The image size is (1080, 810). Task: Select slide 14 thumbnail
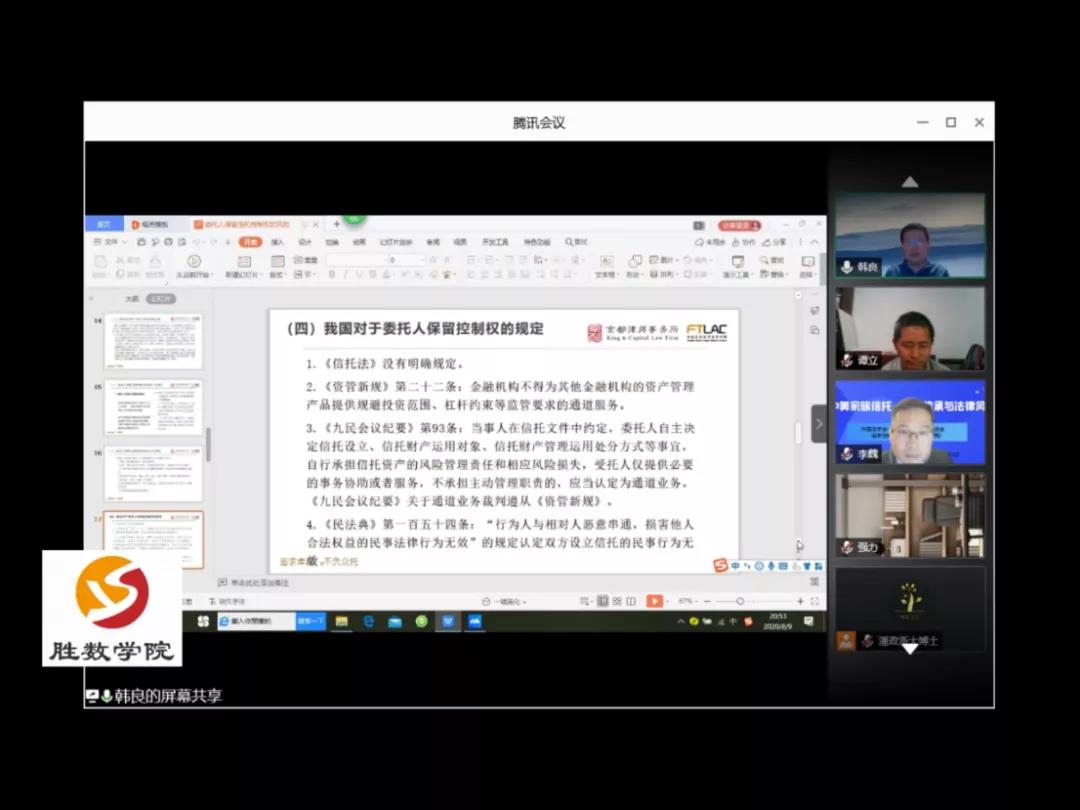point(154,341)
